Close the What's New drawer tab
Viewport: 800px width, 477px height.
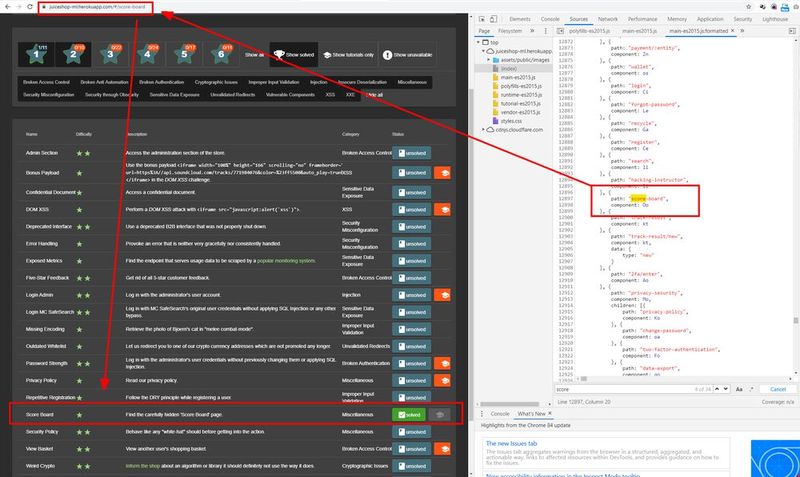(550, 414)
